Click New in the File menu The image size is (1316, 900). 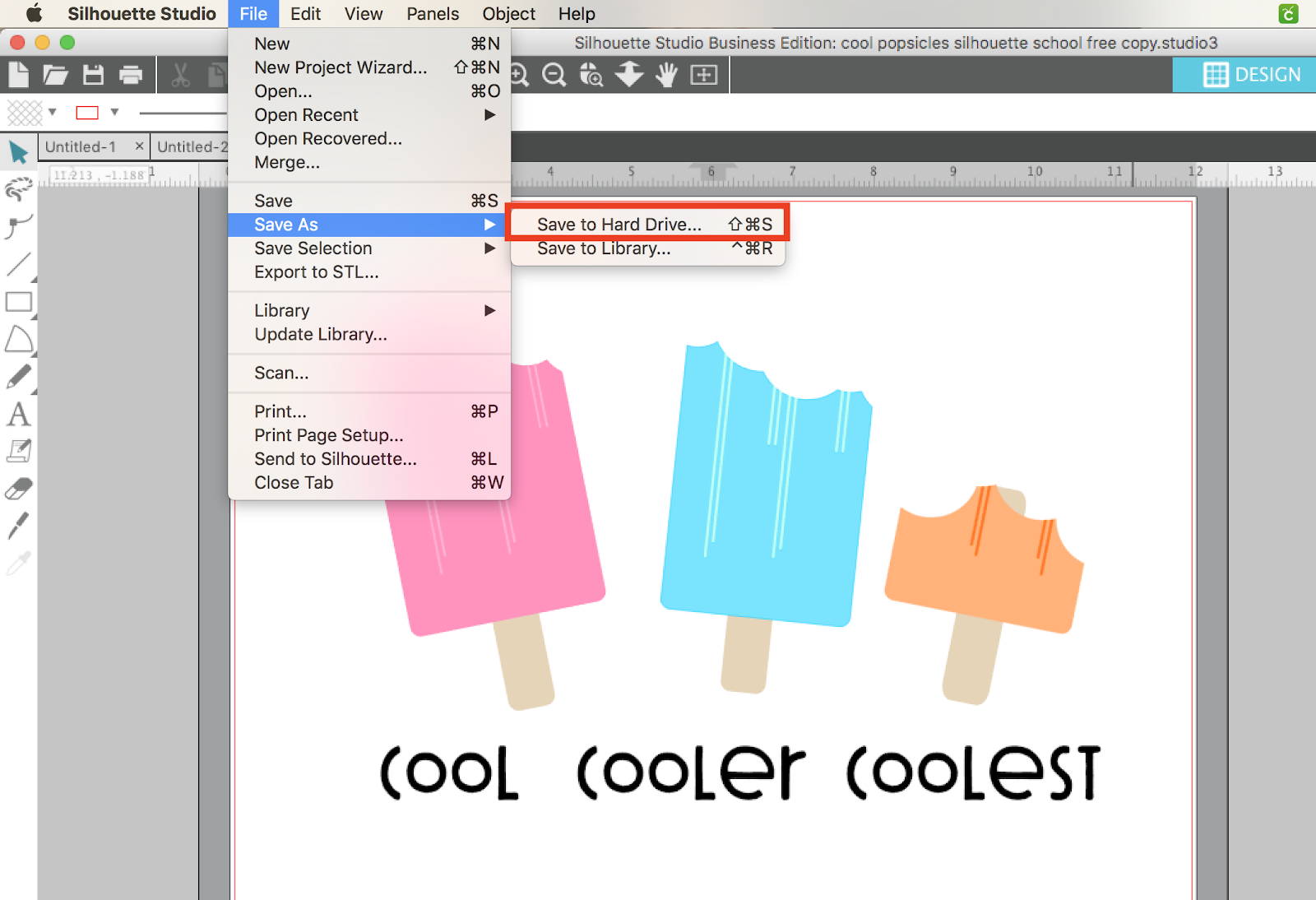(x=369, y=44)
